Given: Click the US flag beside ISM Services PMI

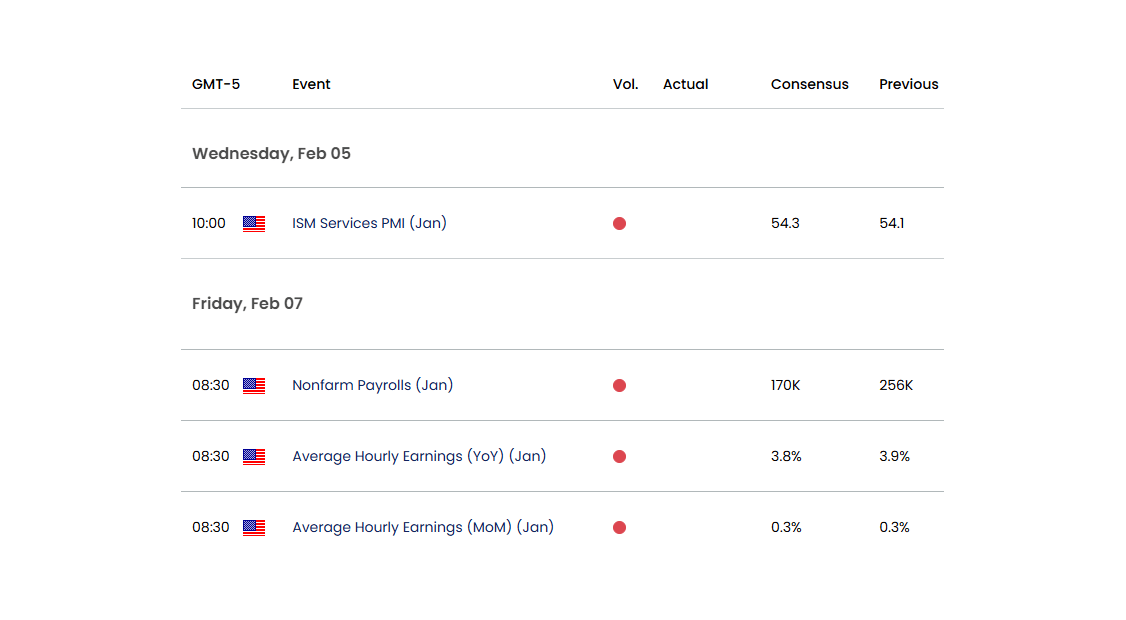Looking at the screenshot, I should [254, 223].
